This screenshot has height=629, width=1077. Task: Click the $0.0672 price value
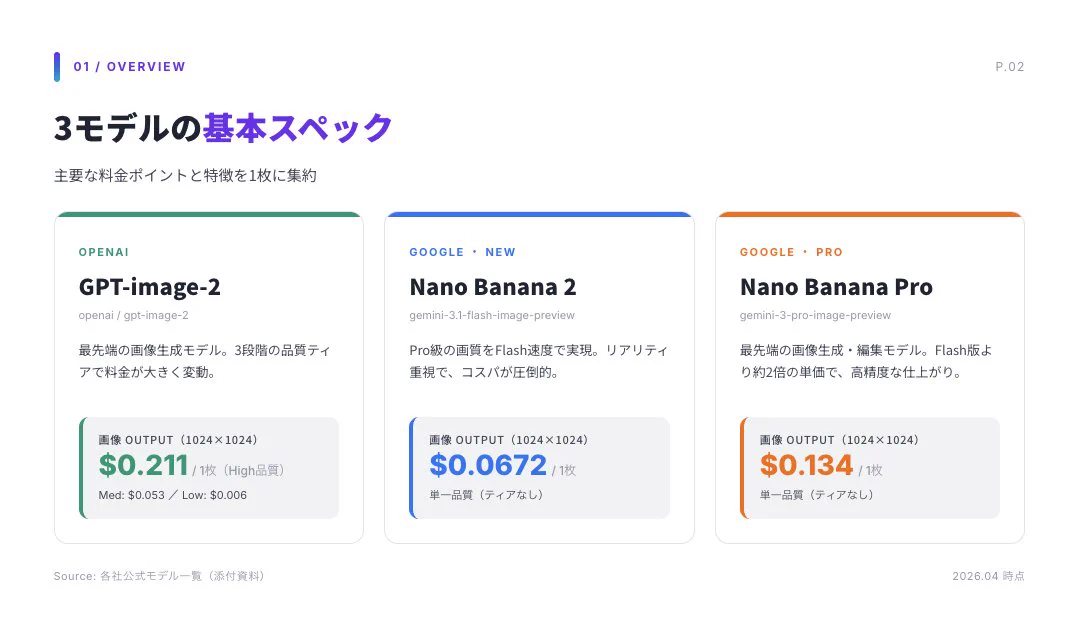click(488, 466)
